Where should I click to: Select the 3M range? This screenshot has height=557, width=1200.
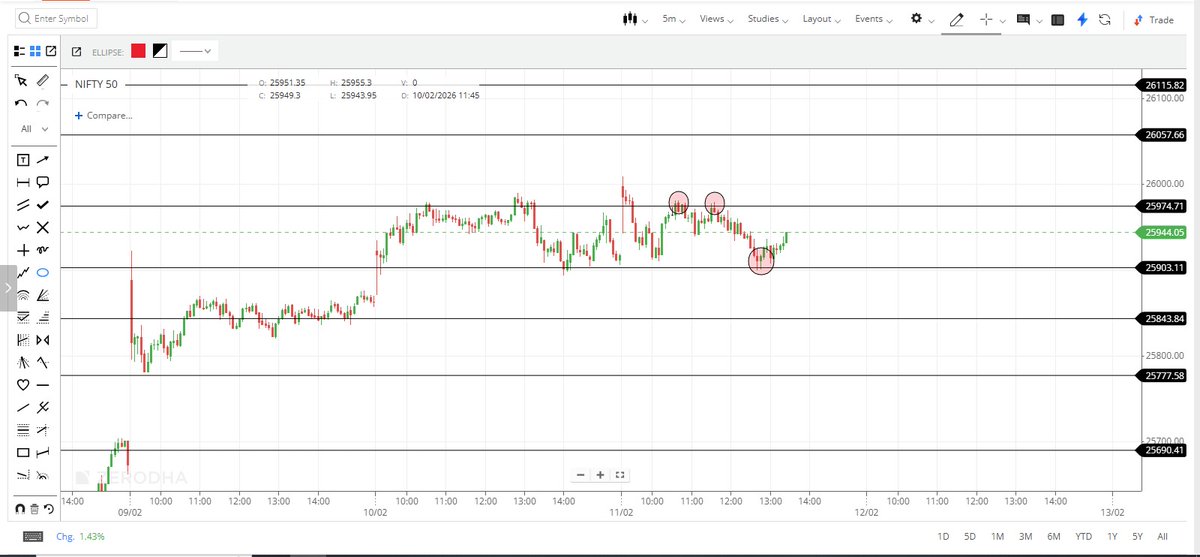tap(1026, 537)
